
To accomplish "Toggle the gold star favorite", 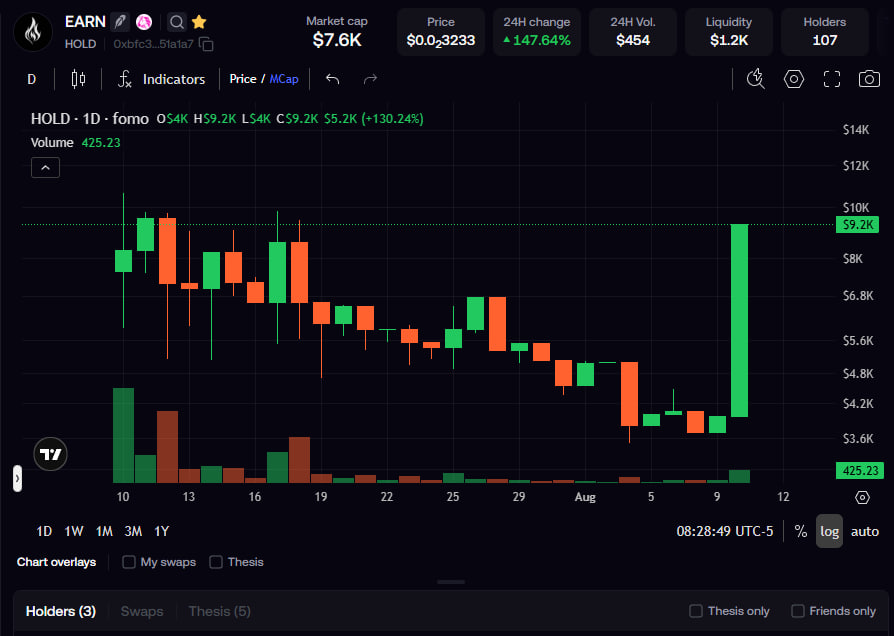I will coord(199,22).
